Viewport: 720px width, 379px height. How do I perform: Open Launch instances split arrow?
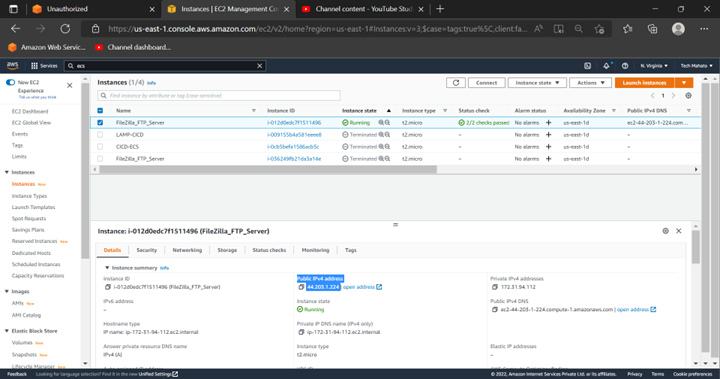click(x=684, y=83)
